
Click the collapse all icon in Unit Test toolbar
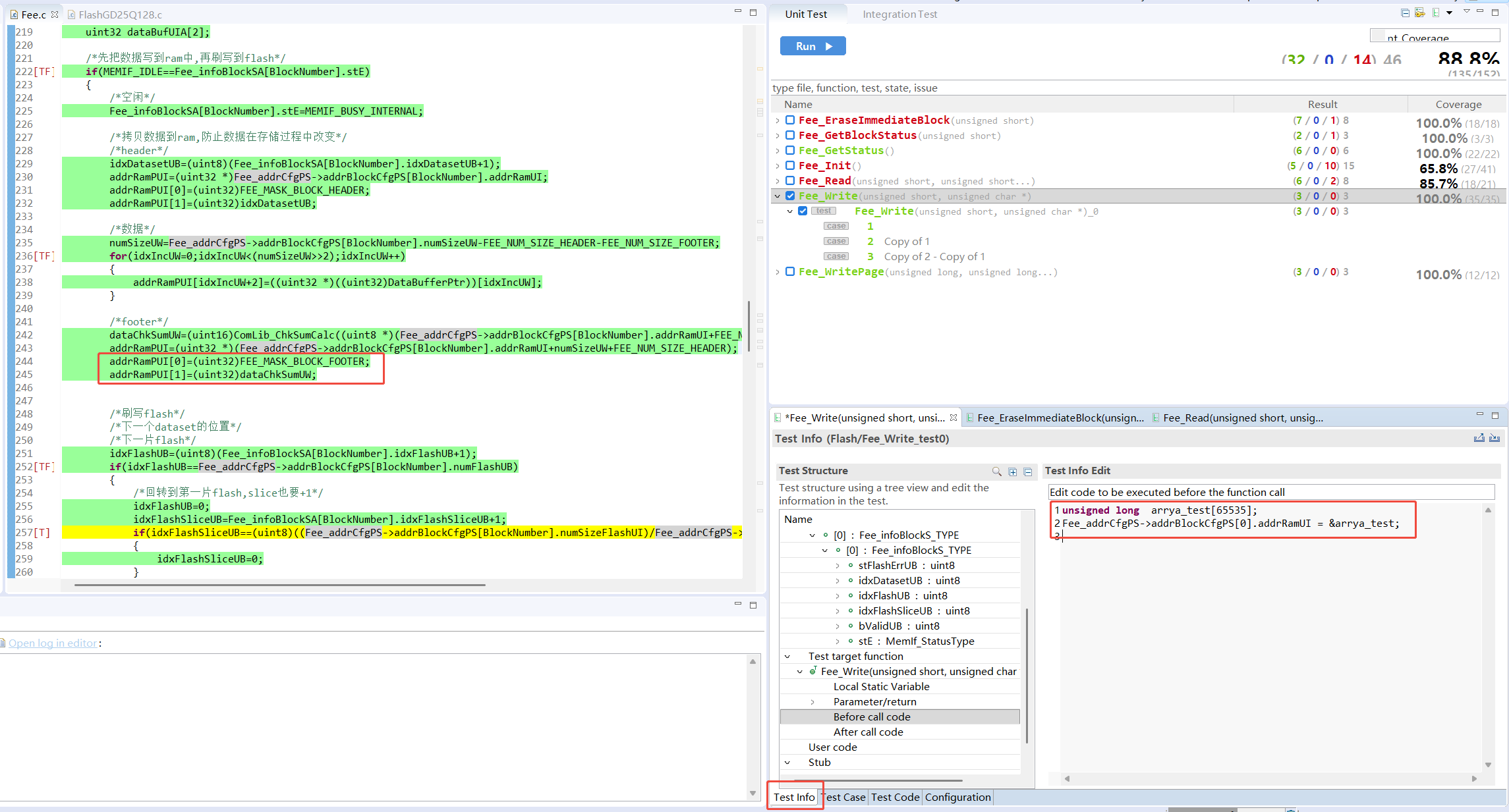pyautogui.click(x=1405, y=13)
